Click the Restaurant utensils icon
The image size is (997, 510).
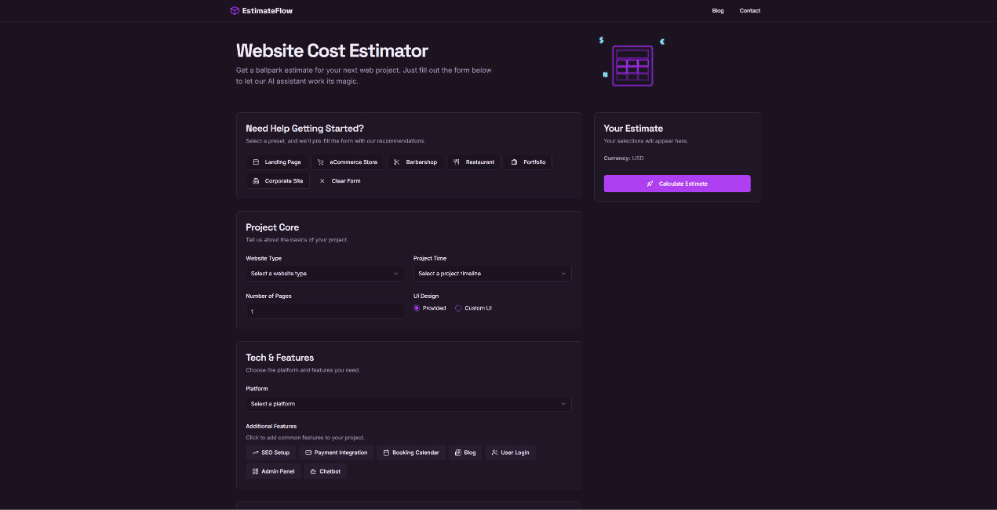tap(456, 162)
